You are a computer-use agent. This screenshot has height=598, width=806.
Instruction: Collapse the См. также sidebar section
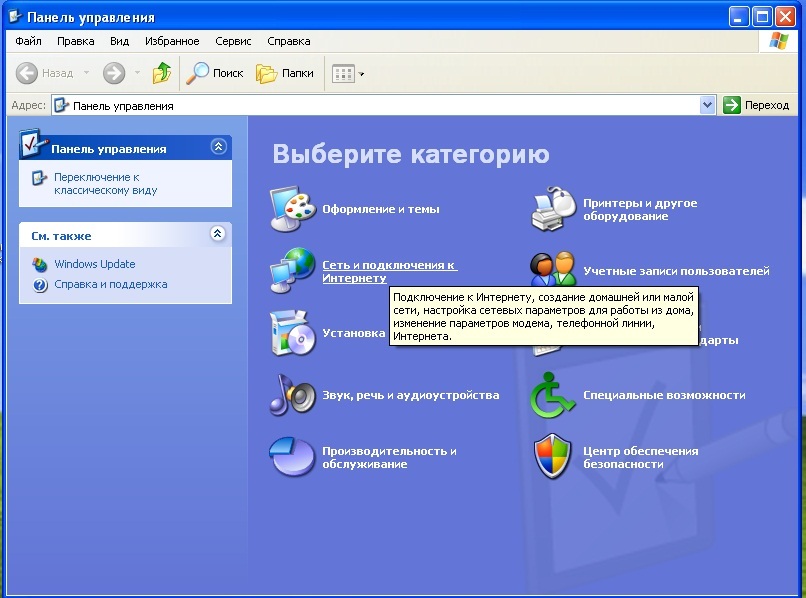218,234
